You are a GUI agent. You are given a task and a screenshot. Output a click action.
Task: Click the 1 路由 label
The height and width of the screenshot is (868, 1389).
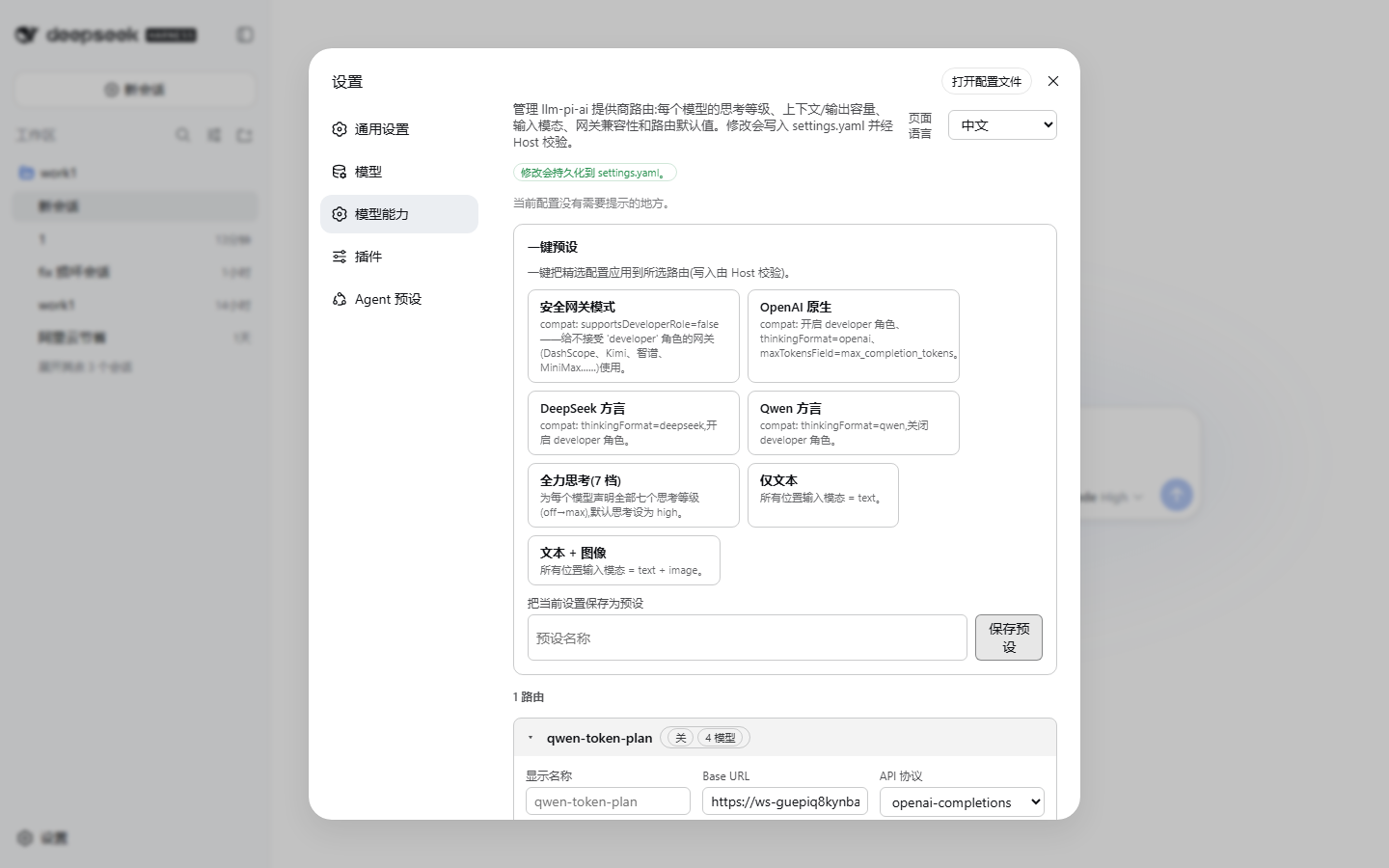point(529,696)
